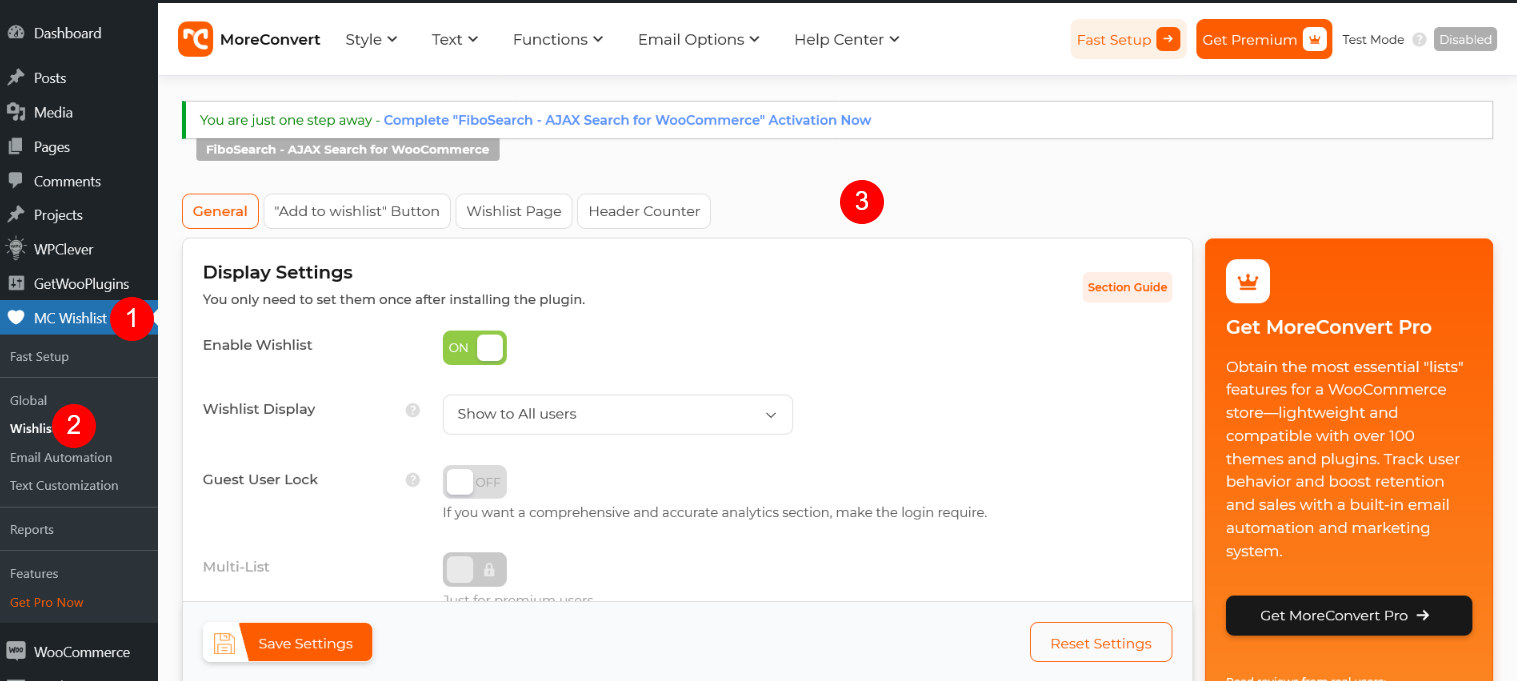Click the arrow icon on Fast Setup
Screen dimensions: 1517x681
[1168, 39]
